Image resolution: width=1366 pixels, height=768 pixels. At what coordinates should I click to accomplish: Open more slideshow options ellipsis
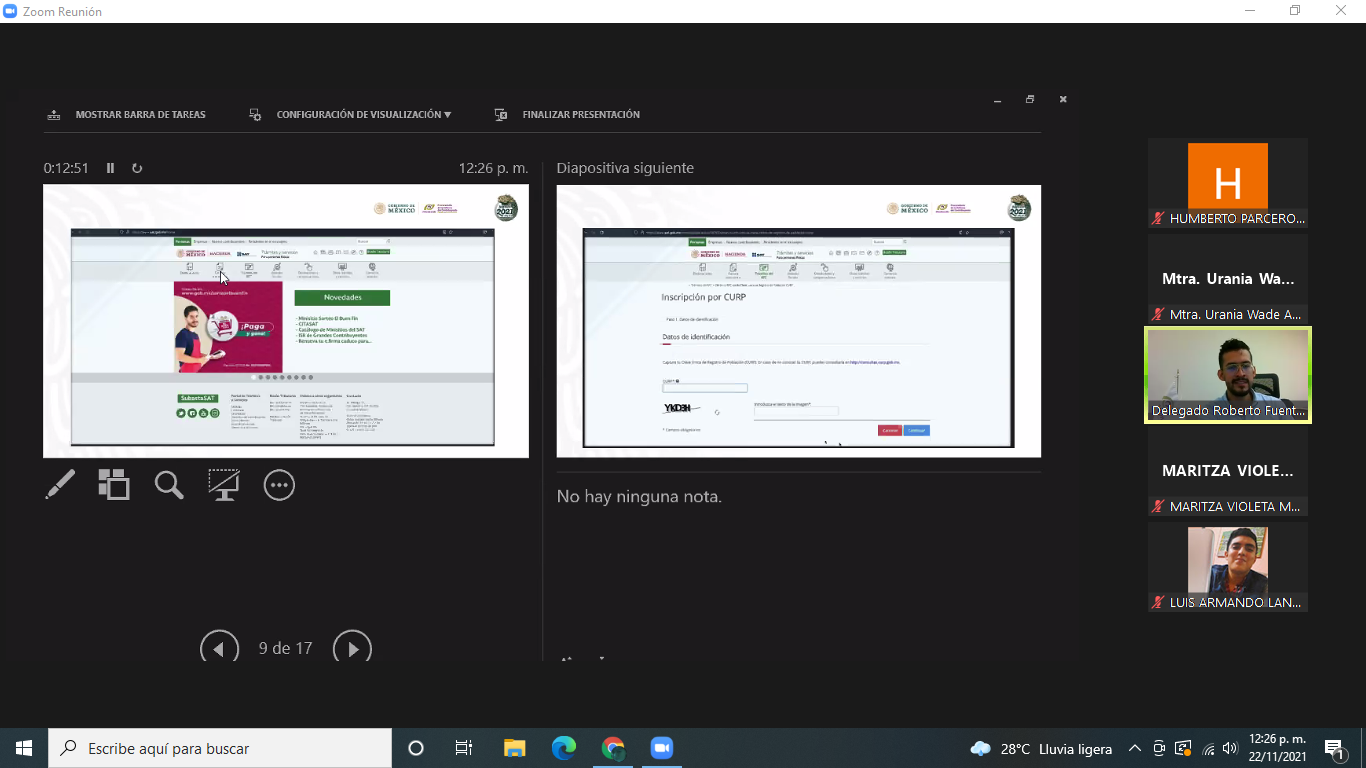[279, 485]
